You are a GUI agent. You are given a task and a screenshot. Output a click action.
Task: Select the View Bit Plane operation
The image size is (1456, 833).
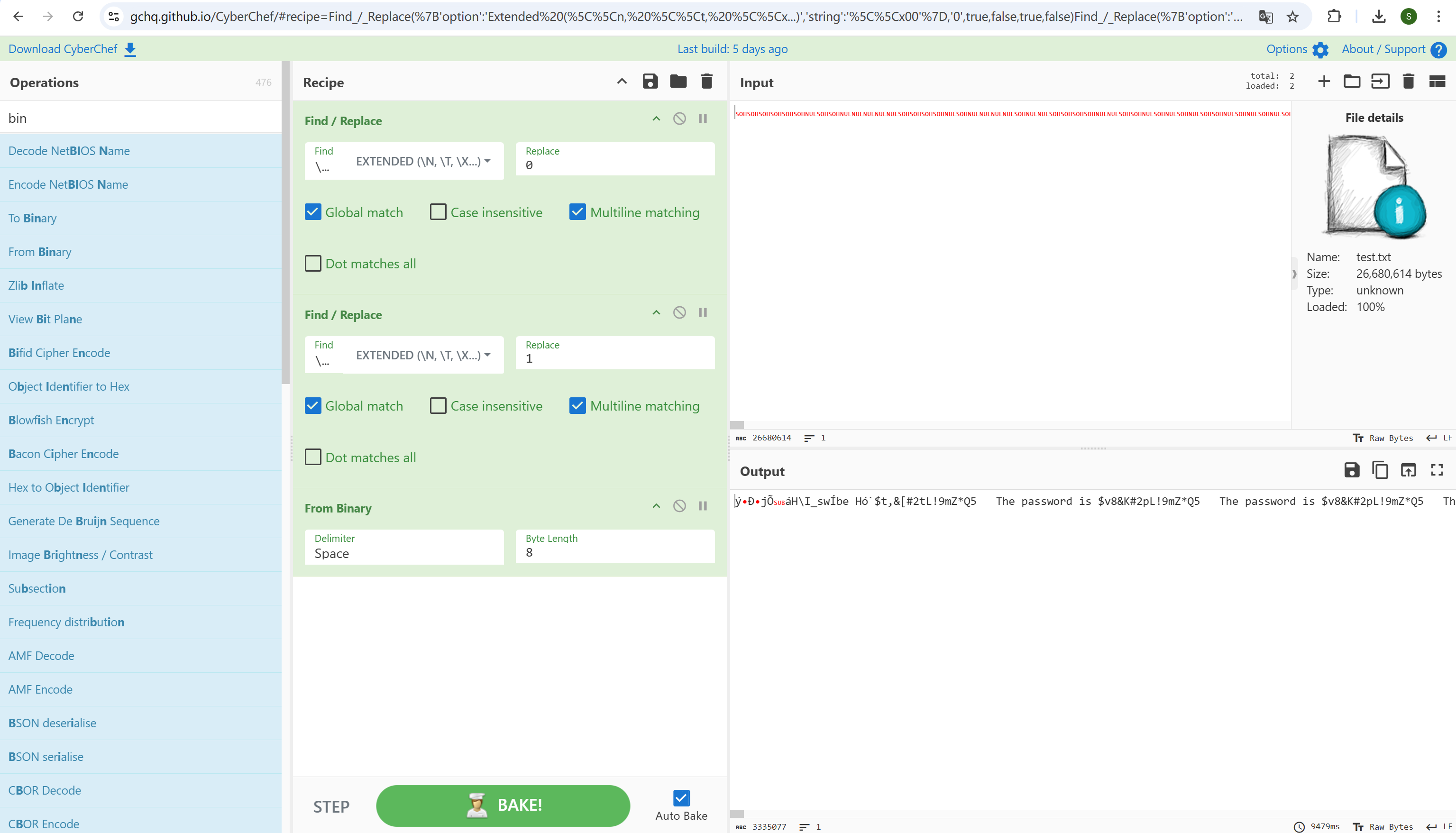(141, 319)
